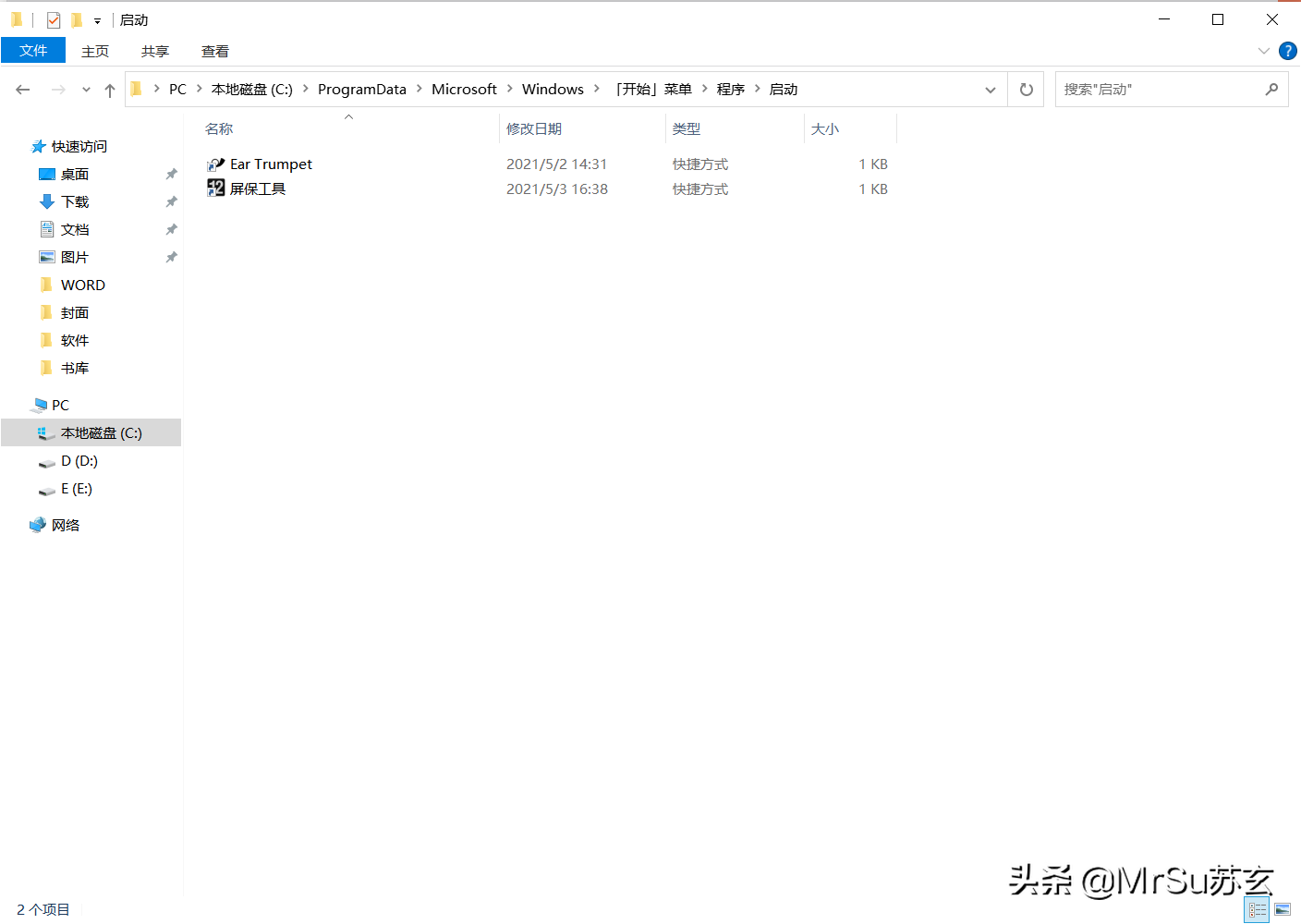The height and width of the screenshot is (924, 1301).
Task: Unpin 桌面 using its pin icon
Action: (171, 174)
